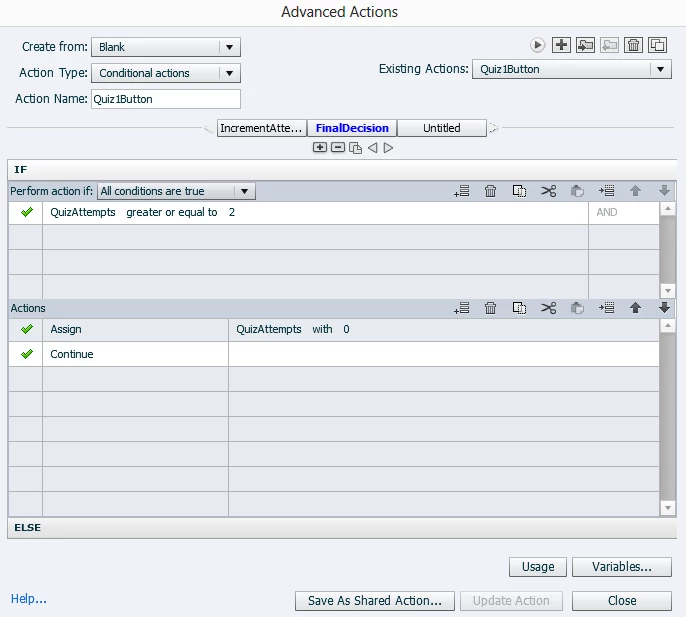The height and width of the screenshot is (617, 686).
Task: Click green check on Assign action
Action: [x=27, y=329]
